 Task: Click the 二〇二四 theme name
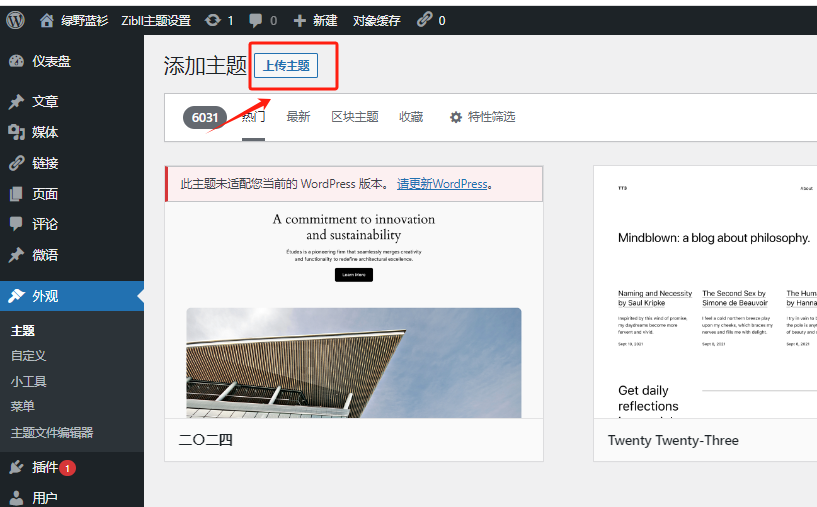coord(205,440)
